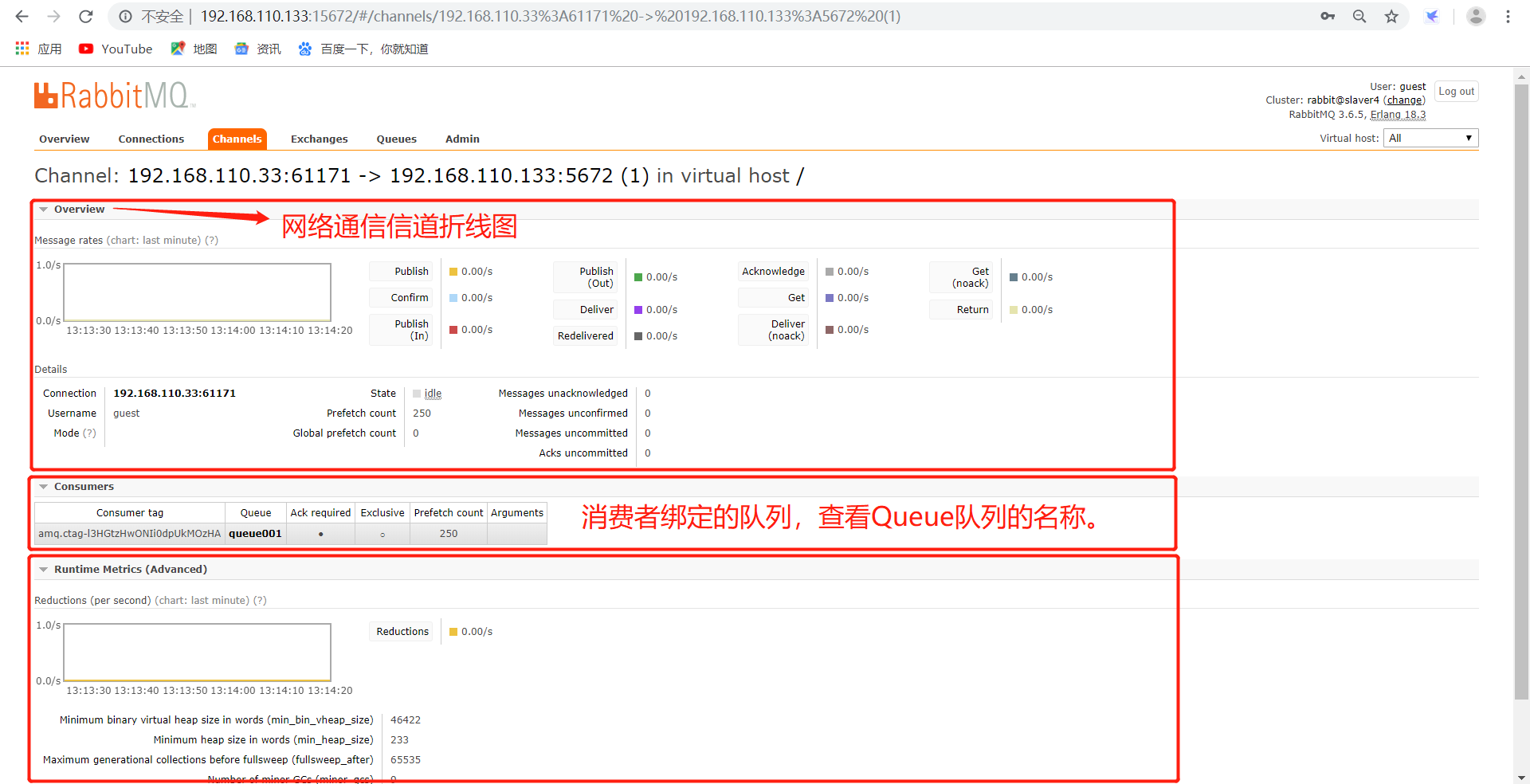Image resolution: width=1530 pixels, height=784 pixels.
Task: Click the Publish yellow color swatch
Action: click(453, 272)
